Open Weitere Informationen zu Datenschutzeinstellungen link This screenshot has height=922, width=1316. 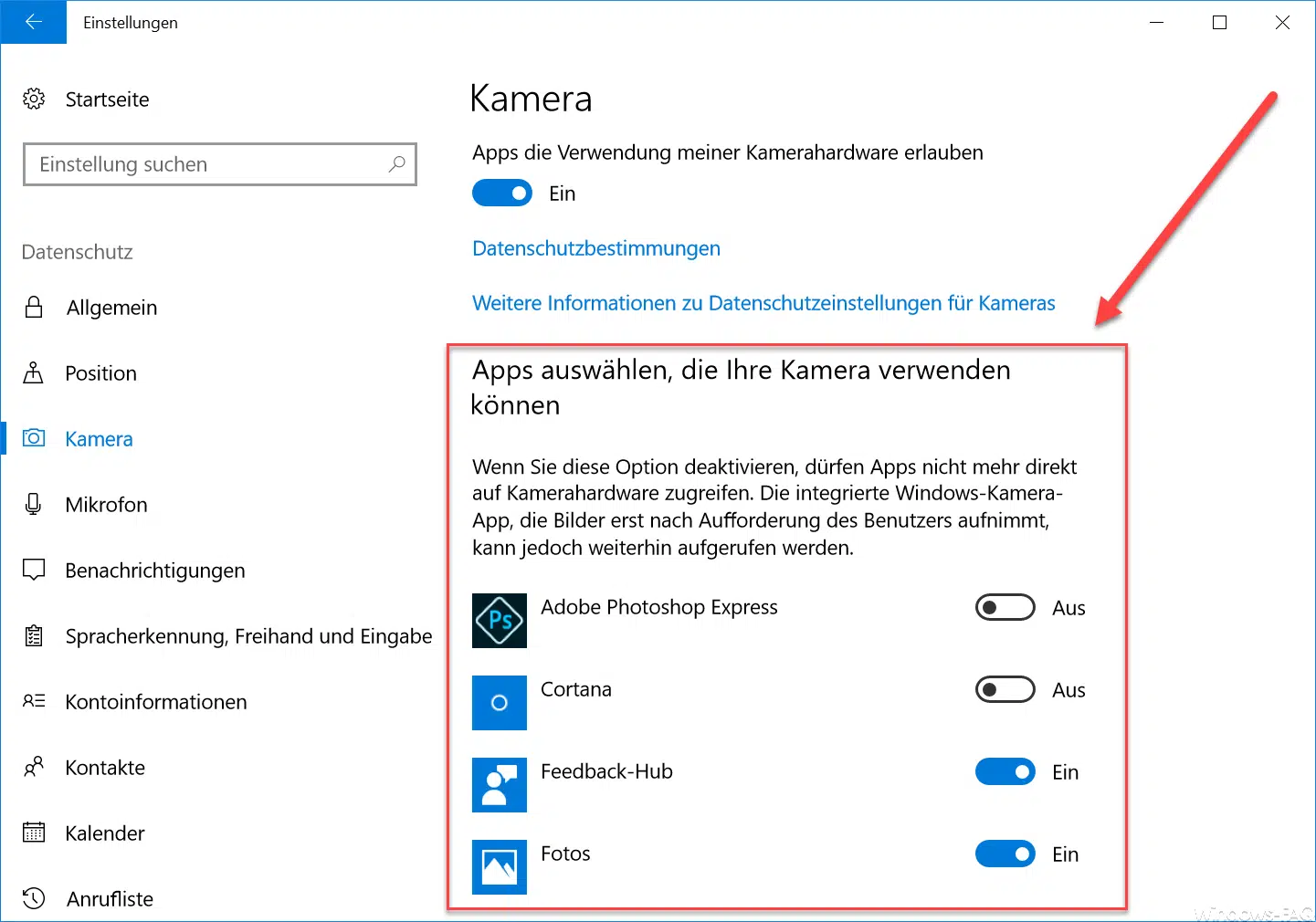pos(763,303)
